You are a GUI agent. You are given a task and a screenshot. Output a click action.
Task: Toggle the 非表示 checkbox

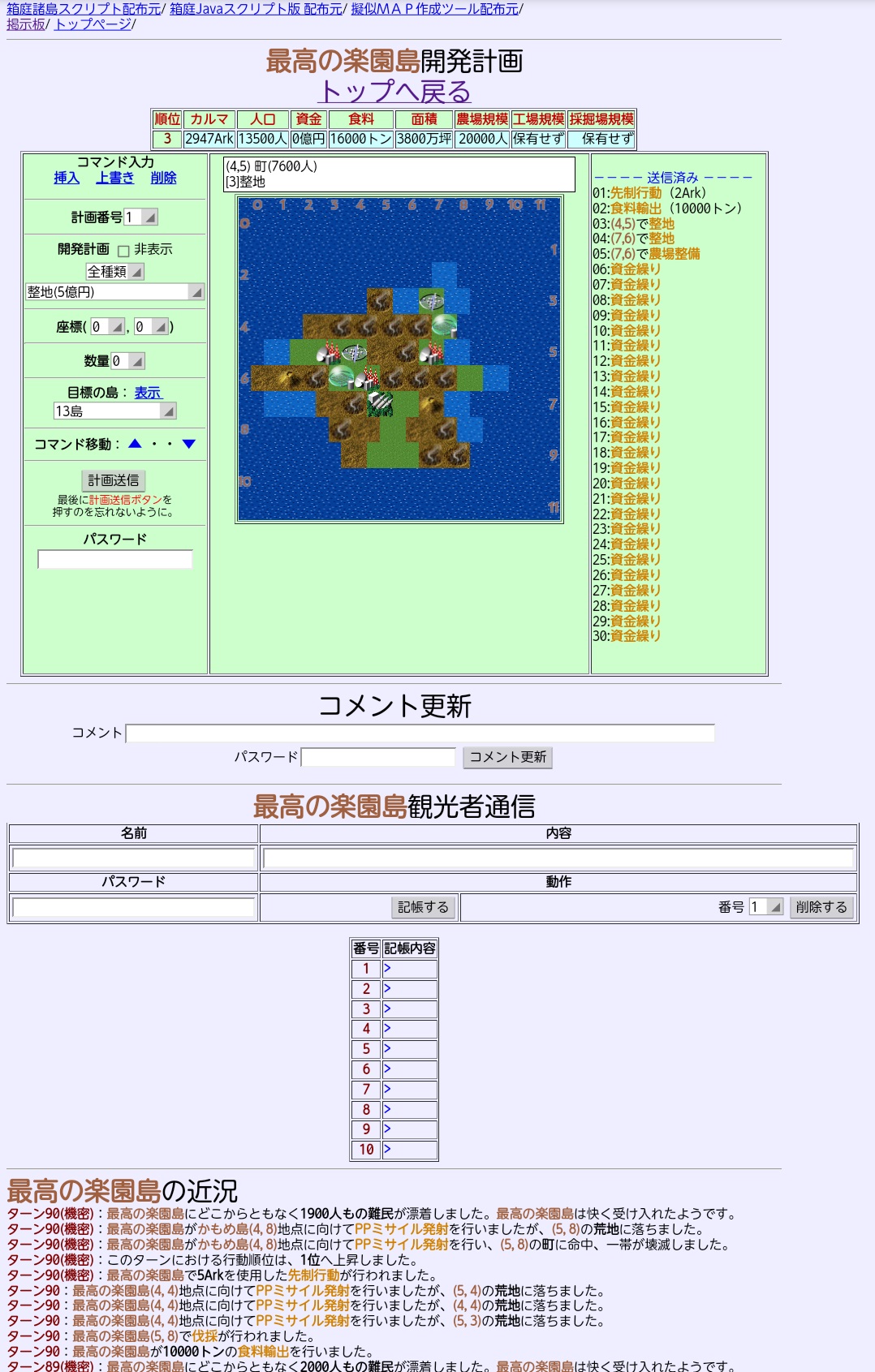click(124, 251)
